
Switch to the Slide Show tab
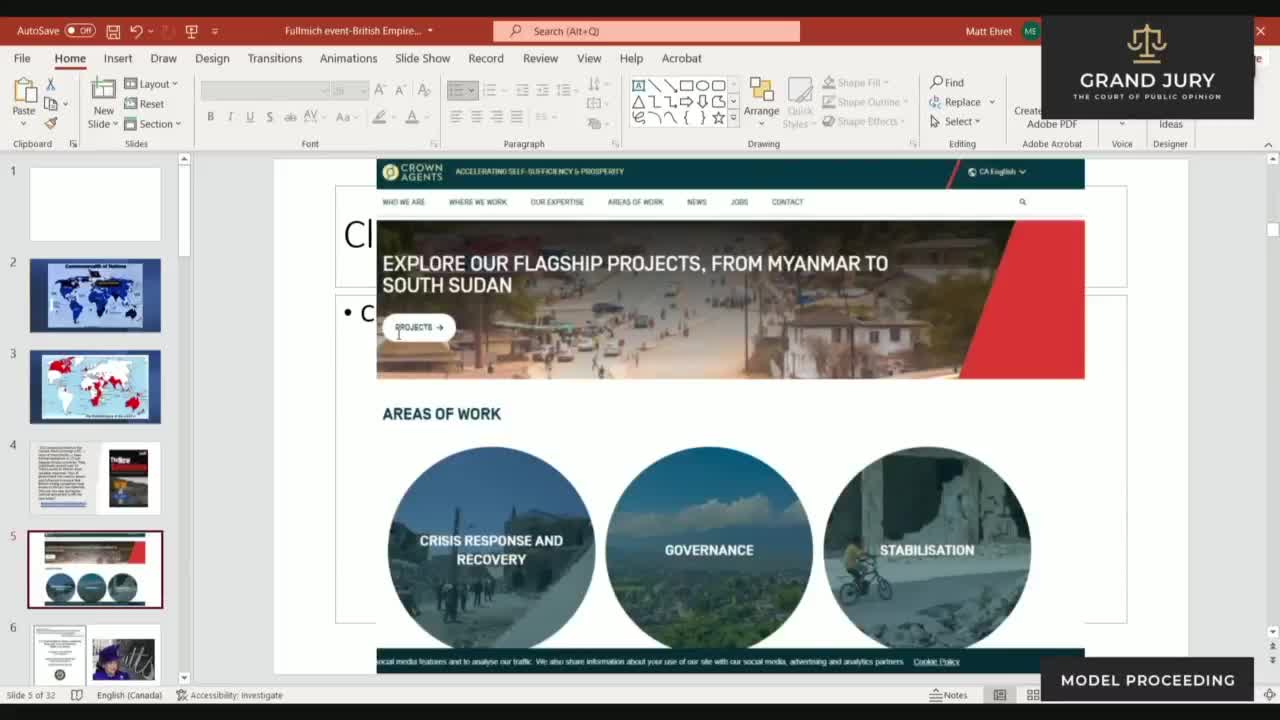pos(422,58)
